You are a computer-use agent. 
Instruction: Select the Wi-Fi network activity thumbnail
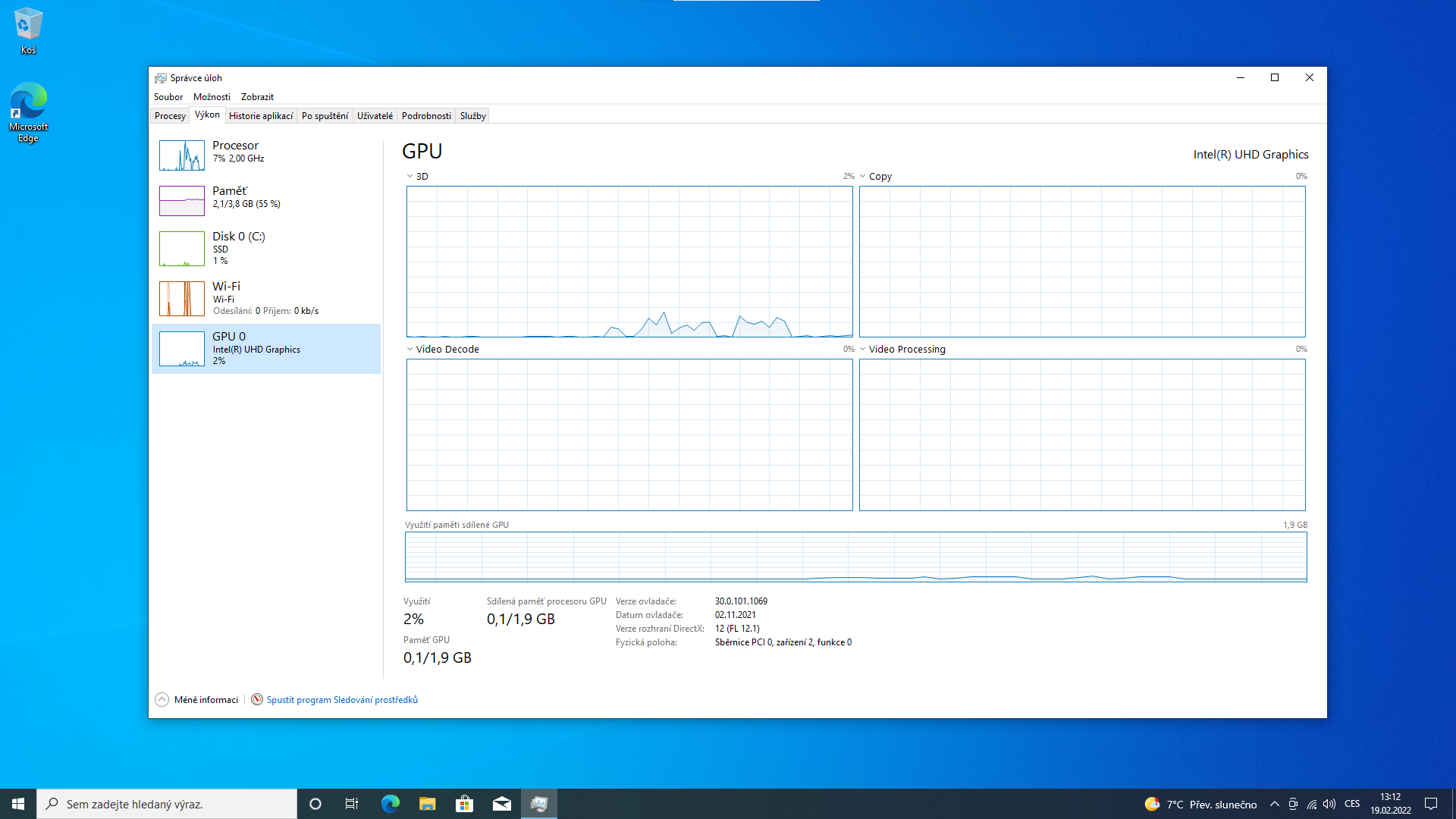(x=182, y=299)
